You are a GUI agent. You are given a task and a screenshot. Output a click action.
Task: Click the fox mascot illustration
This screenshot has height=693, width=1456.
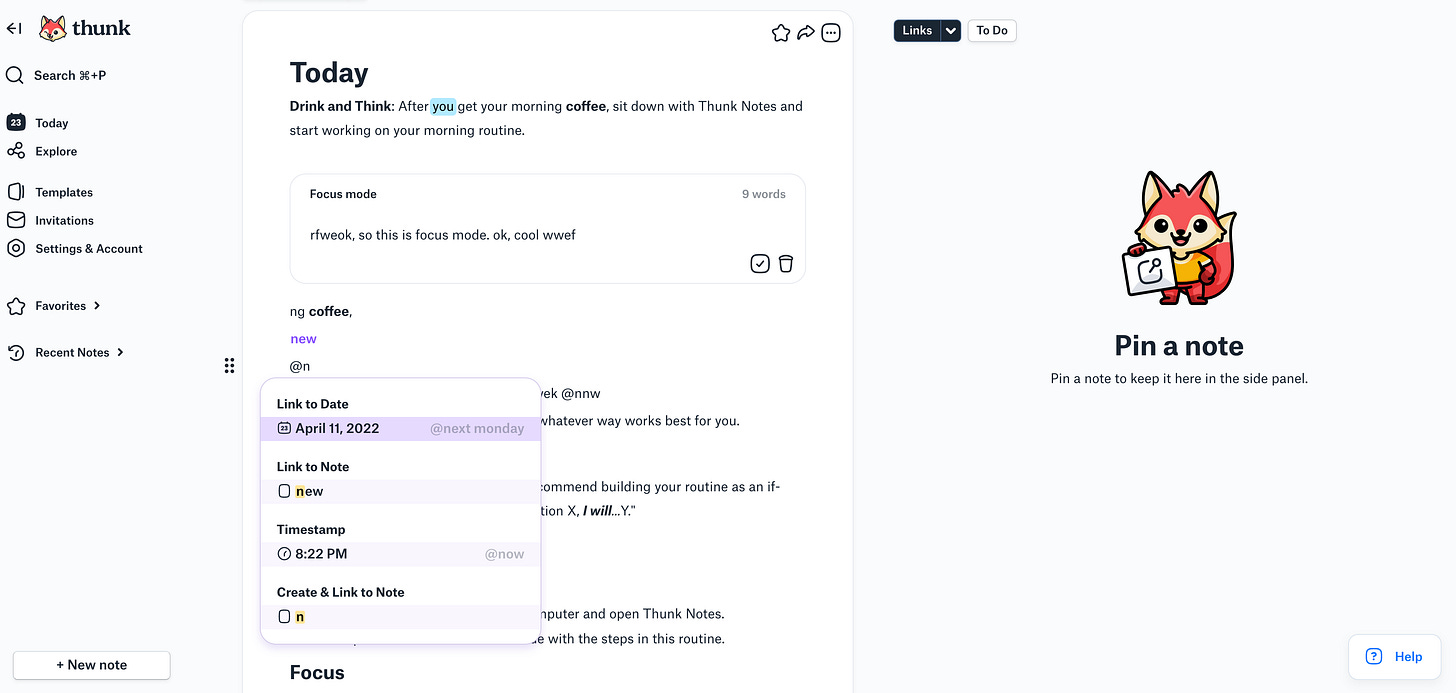pyautogui.click(x=1179, y=240)
